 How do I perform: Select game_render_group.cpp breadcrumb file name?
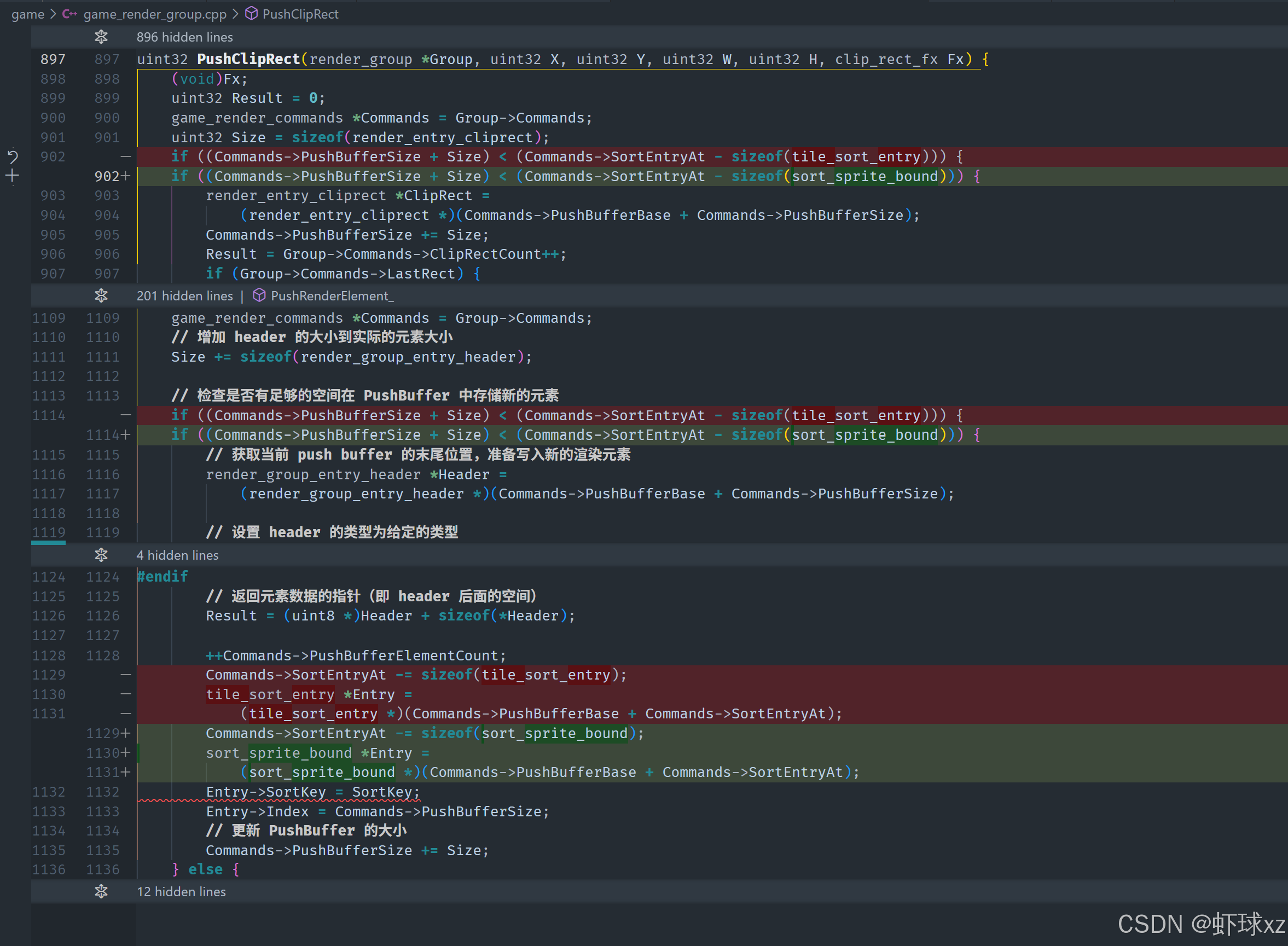(x=155, y=14)
